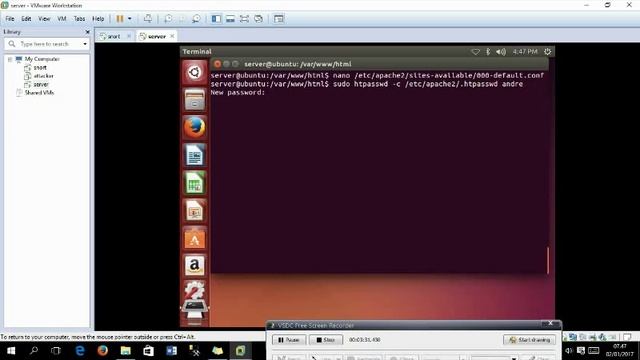Click the take snapshot toolbar icon
Screen dimensions: 640x360
tap(168, 19)
